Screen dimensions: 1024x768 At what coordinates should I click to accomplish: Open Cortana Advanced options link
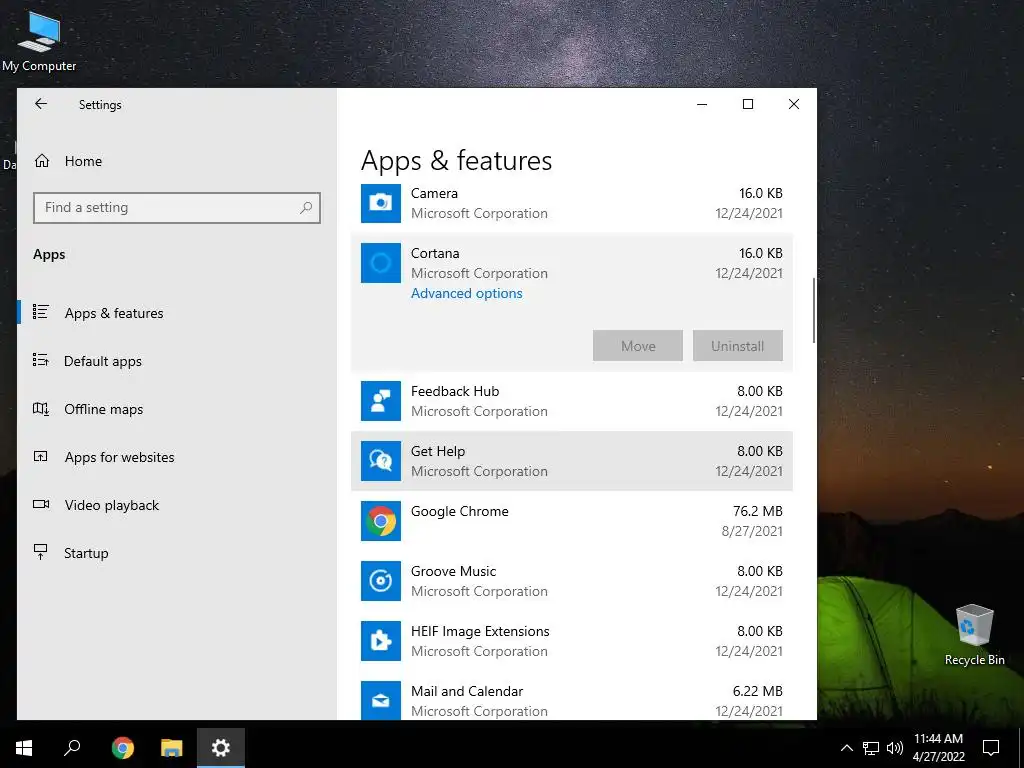466,293
